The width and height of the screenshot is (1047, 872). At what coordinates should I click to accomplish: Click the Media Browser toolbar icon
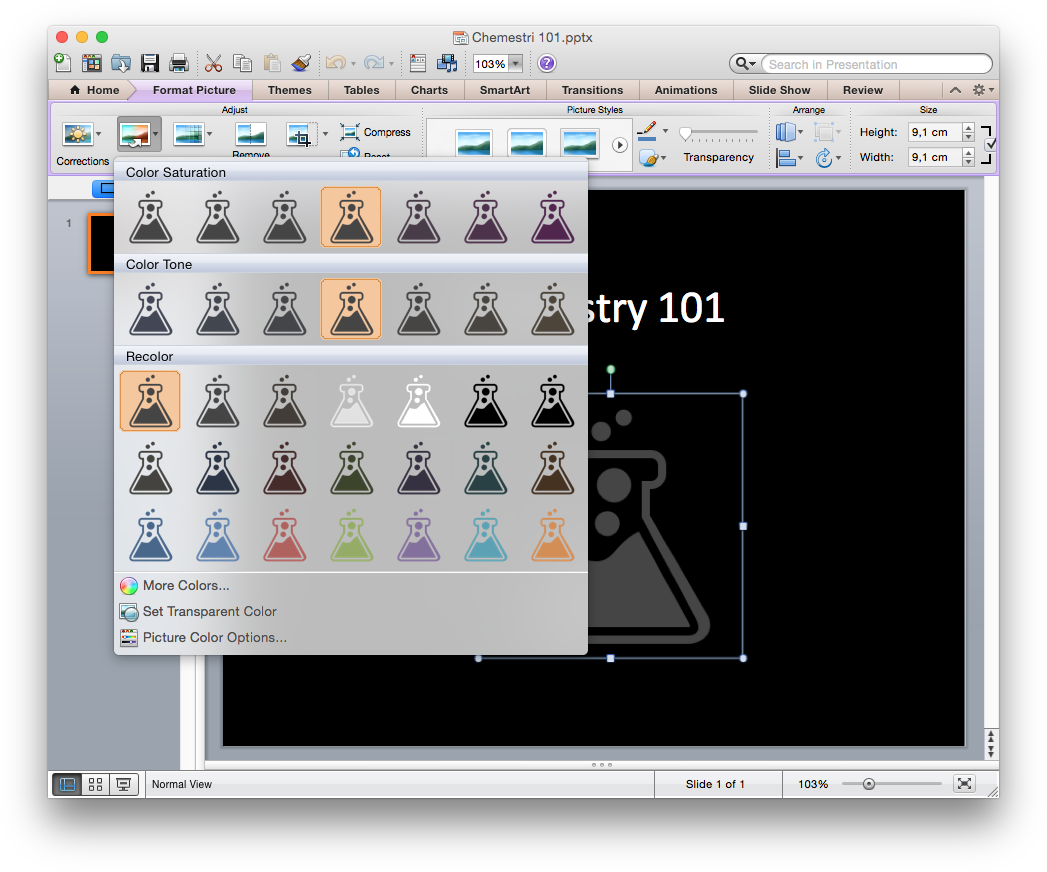click(447, 63)
